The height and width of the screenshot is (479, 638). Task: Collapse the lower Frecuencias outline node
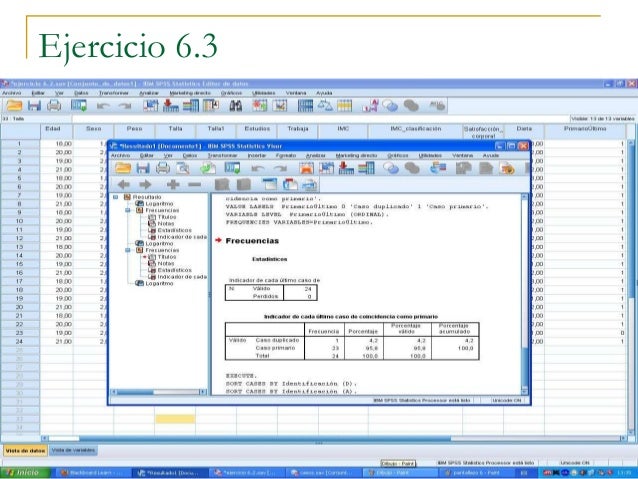[x=128, y=250]
